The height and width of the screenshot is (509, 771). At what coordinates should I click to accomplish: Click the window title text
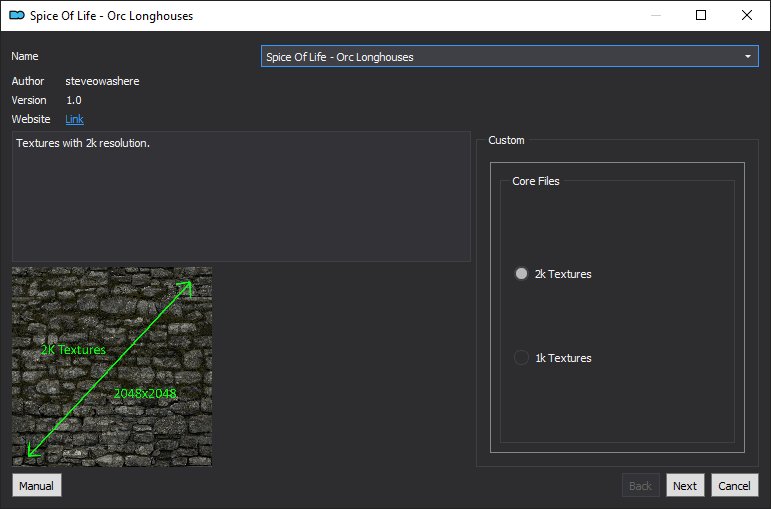[111, 16]
